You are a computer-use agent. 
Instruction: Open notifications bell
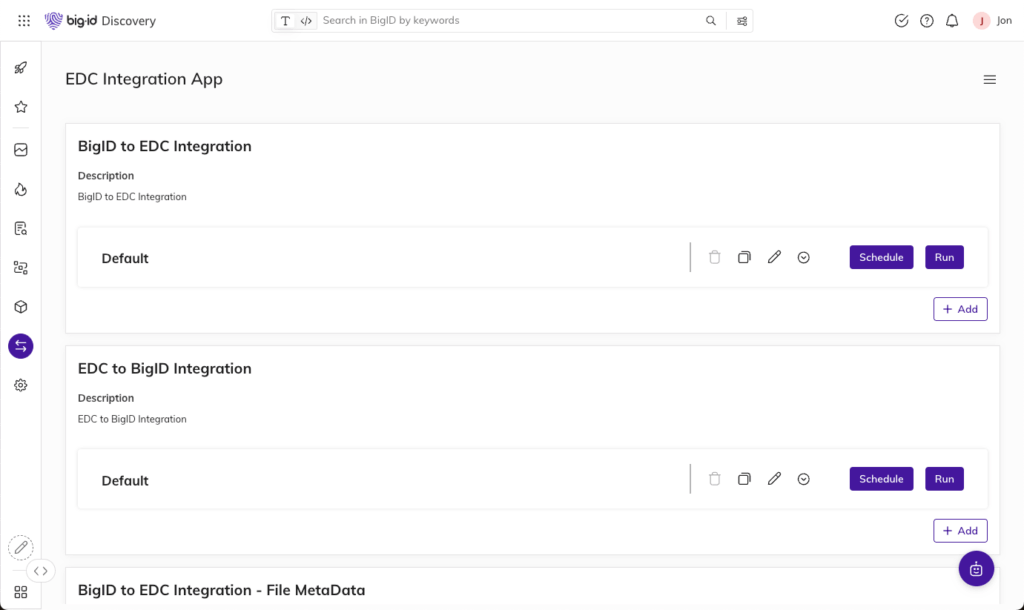pyautogui.click(x=952, y=21)
